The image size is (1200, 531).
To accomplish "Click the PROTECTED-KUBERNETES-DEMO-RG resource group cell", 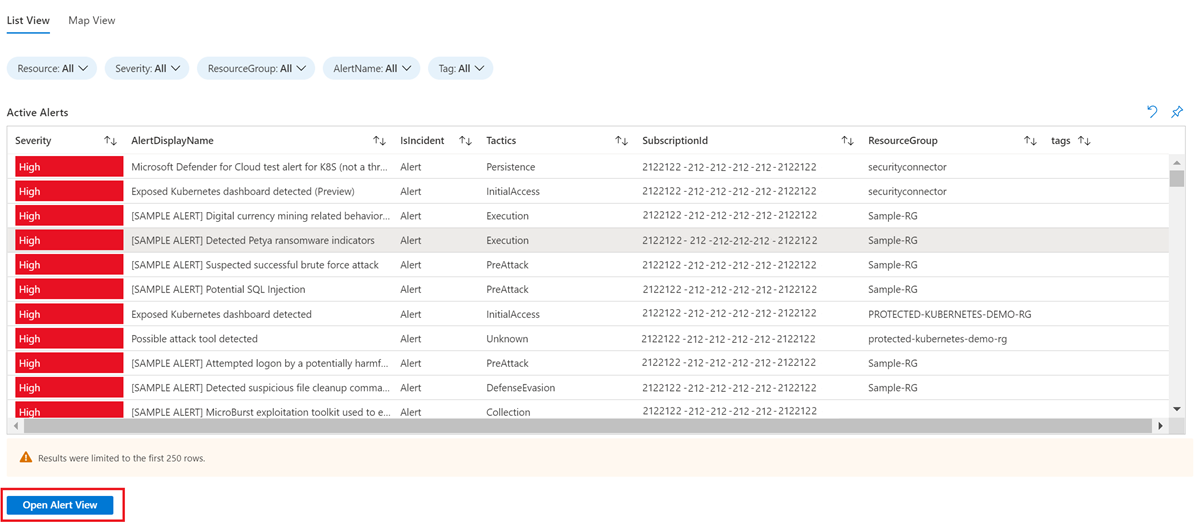I will pyautogui.click(x=949, y=314).
